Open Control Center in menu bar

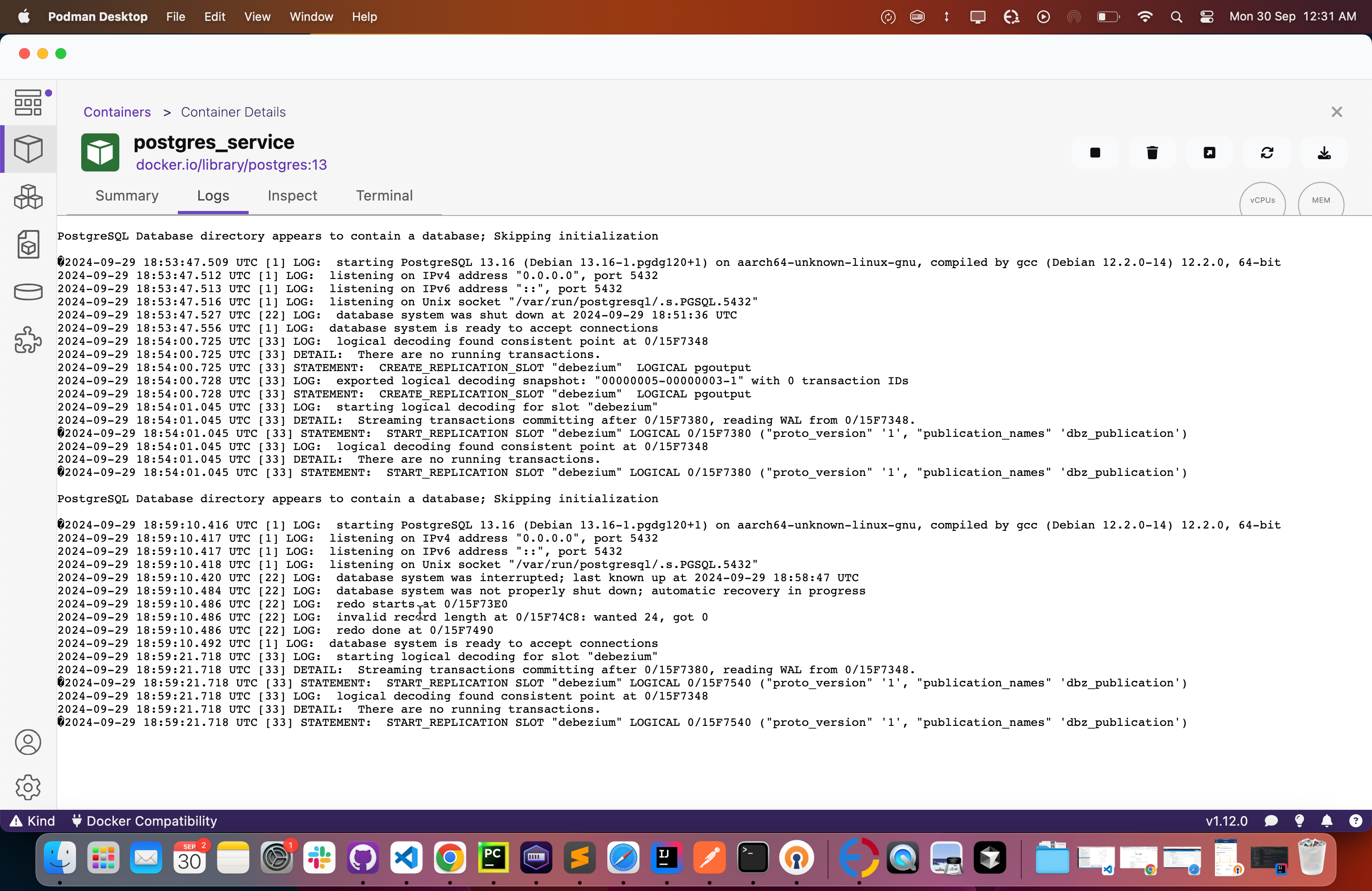tap(1206, 17)
